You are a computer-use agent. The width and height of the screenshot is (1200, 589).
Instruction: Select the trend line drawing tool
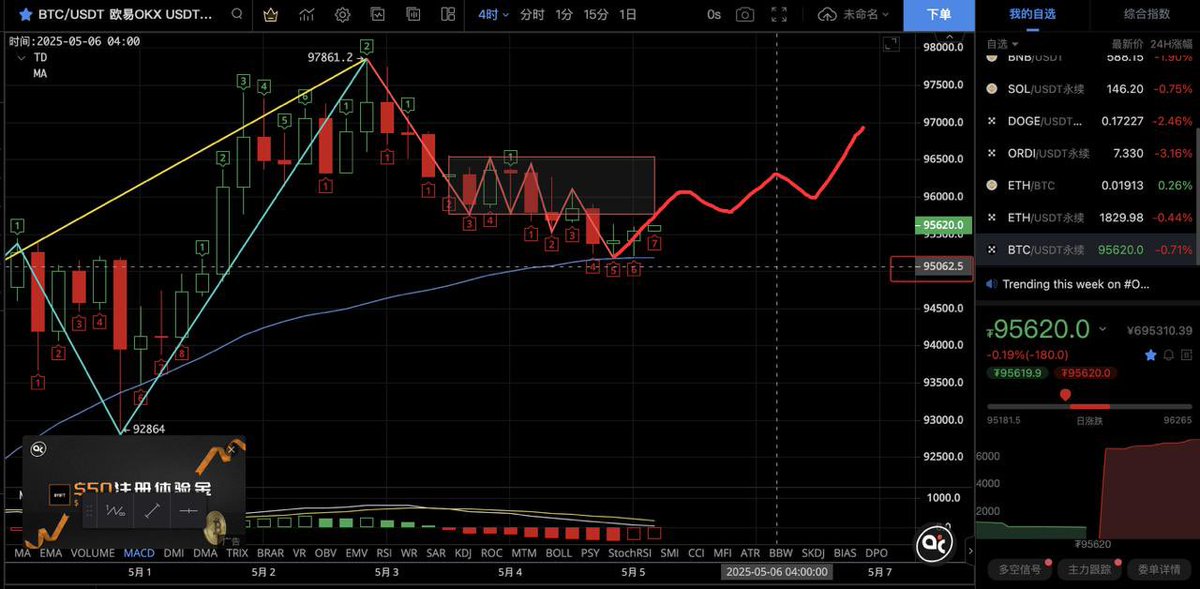pos(152,511)
